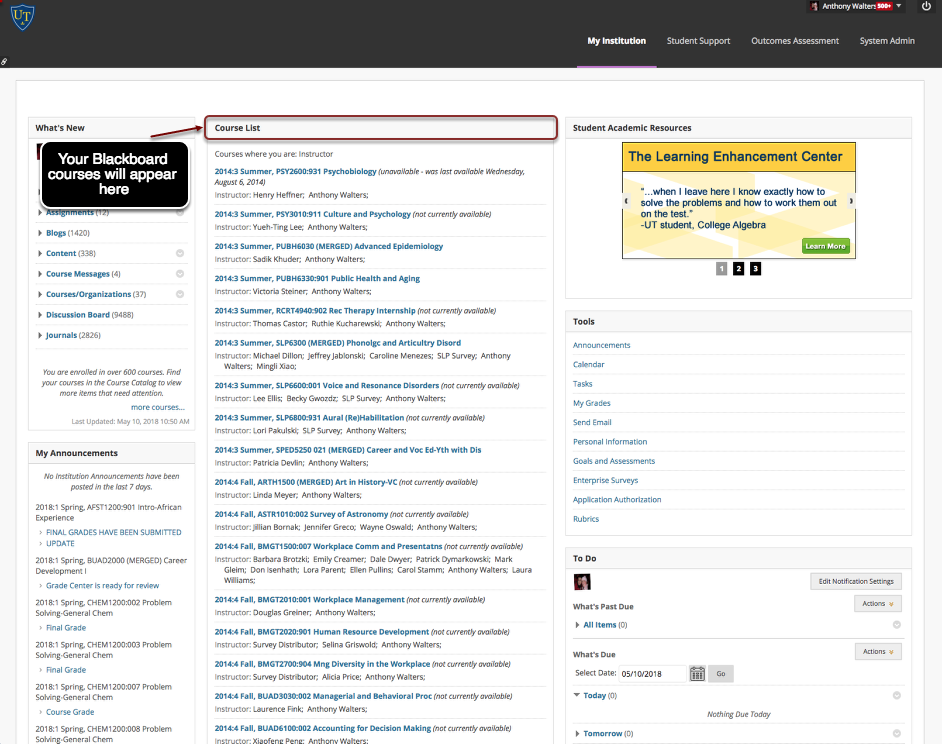Click the Discussion Board heading link
The height and width of the screenshot is (744, 942).
77,315
